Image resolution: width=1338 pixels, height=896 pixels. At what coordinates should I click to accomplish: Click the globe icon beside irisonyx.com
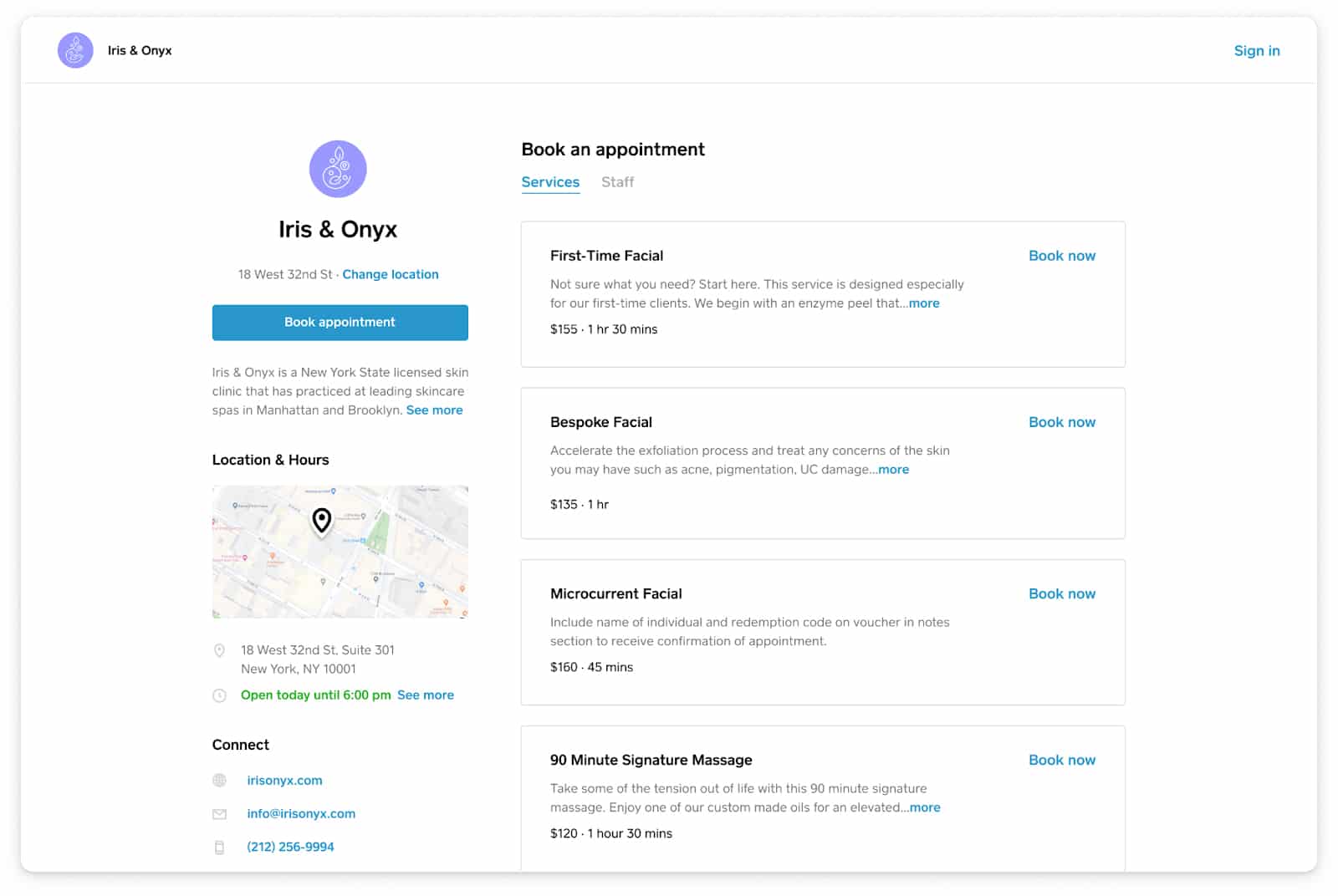tap(219, 780)
